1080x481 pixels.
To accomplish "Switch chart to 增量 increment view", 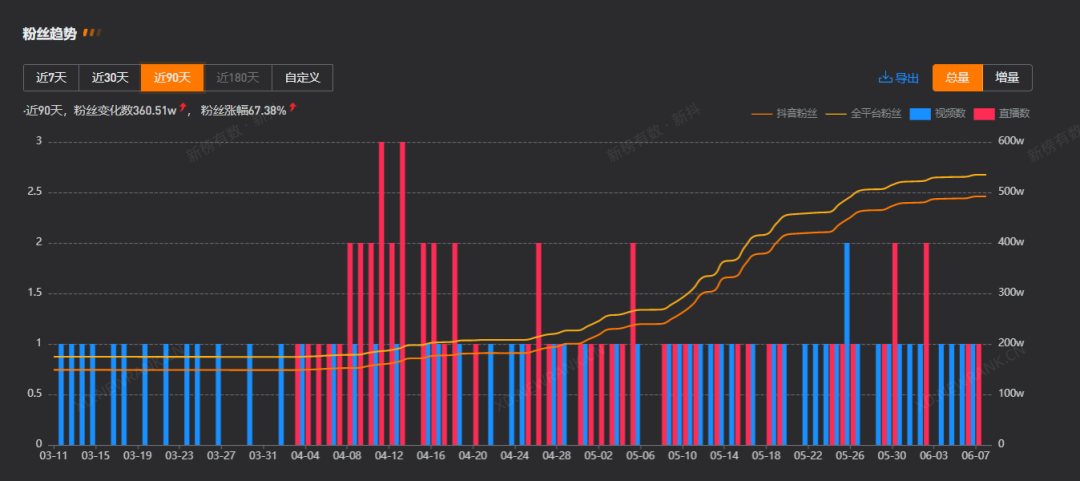I will [1007, 78].
